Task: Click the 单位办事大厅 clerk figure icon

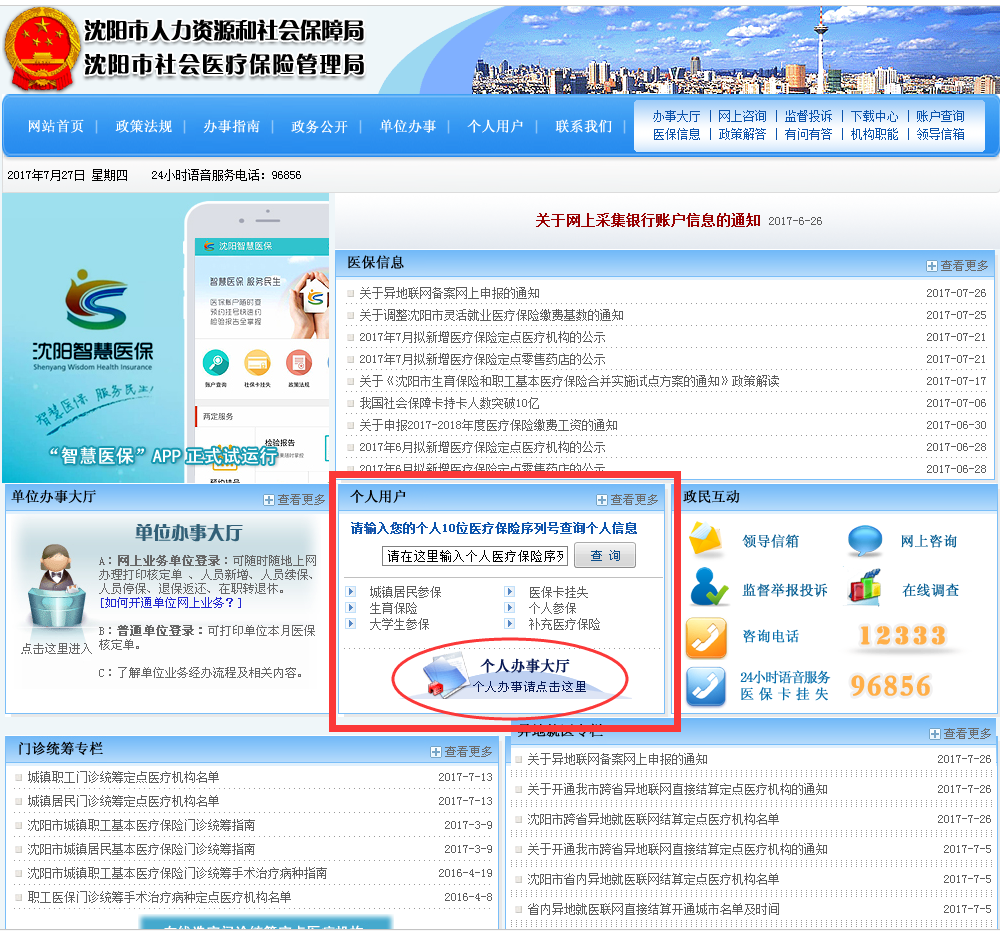Action: (53, 589)
